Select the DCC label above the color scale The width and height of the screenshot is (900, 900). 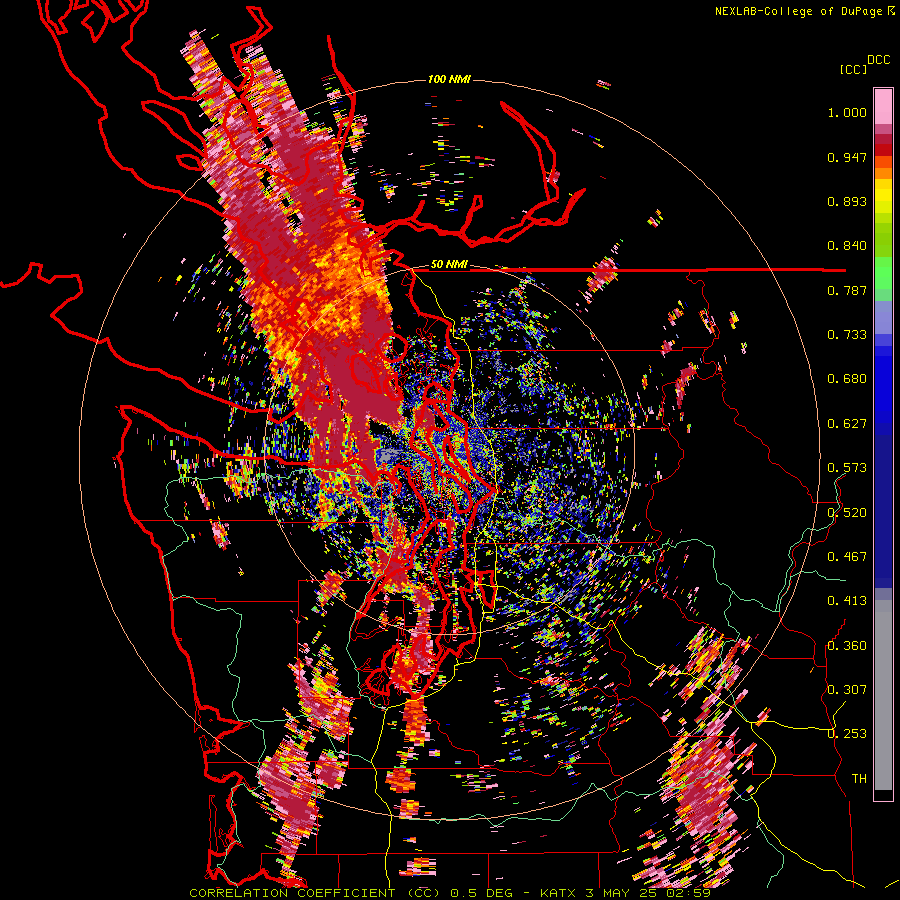tap(878, 60)
